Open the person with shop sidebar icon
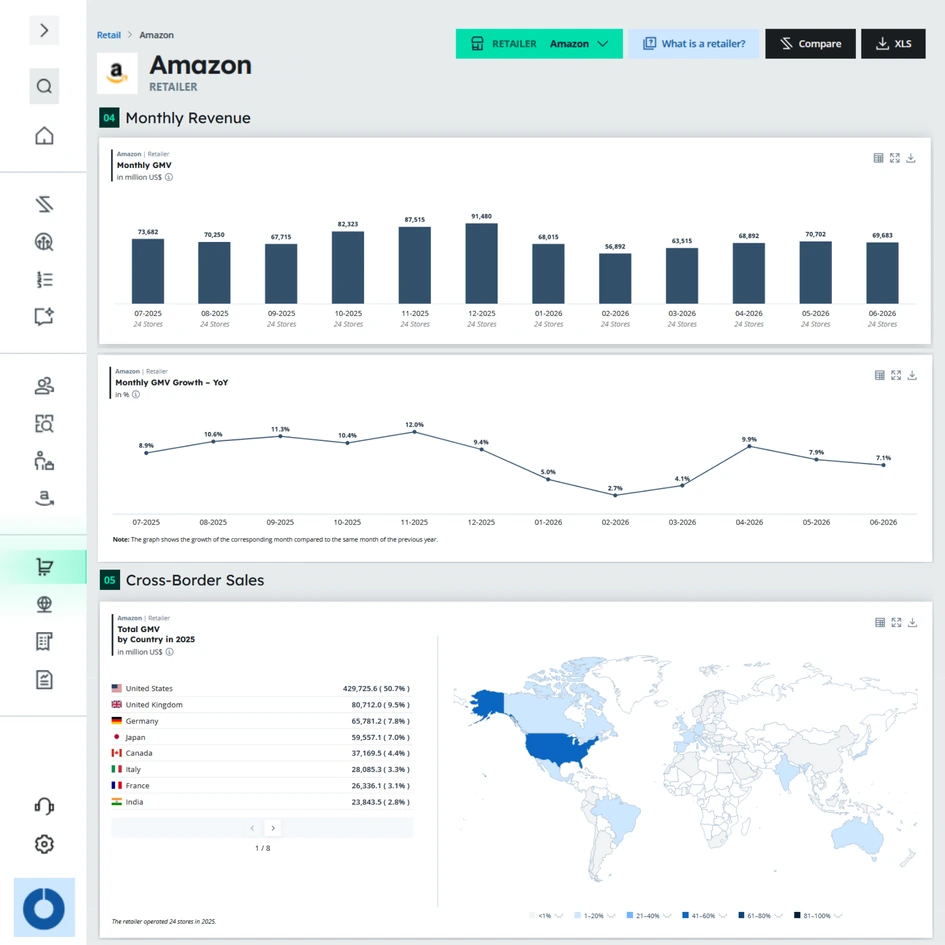 point(44,461)
